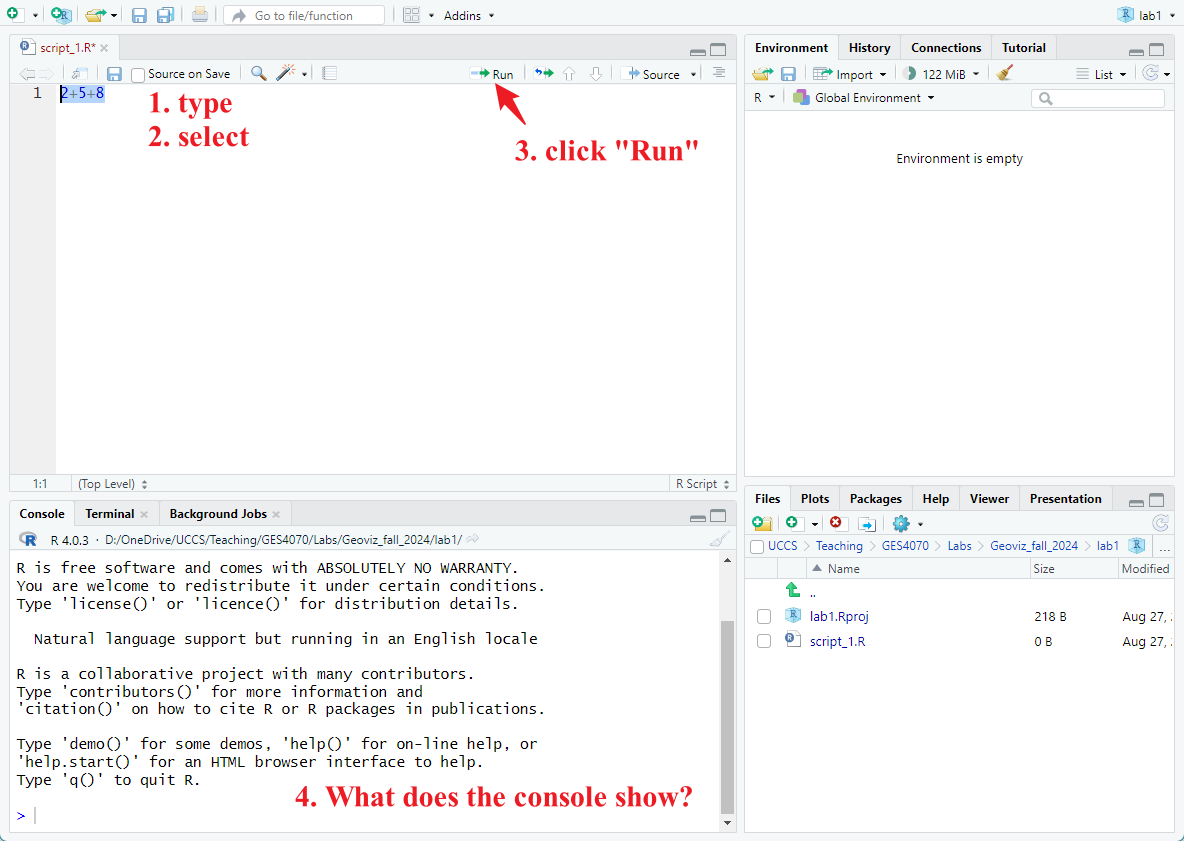Click the broom icon to clear environment
This screenshot has height=841, width=1184.
point(1005,73)
